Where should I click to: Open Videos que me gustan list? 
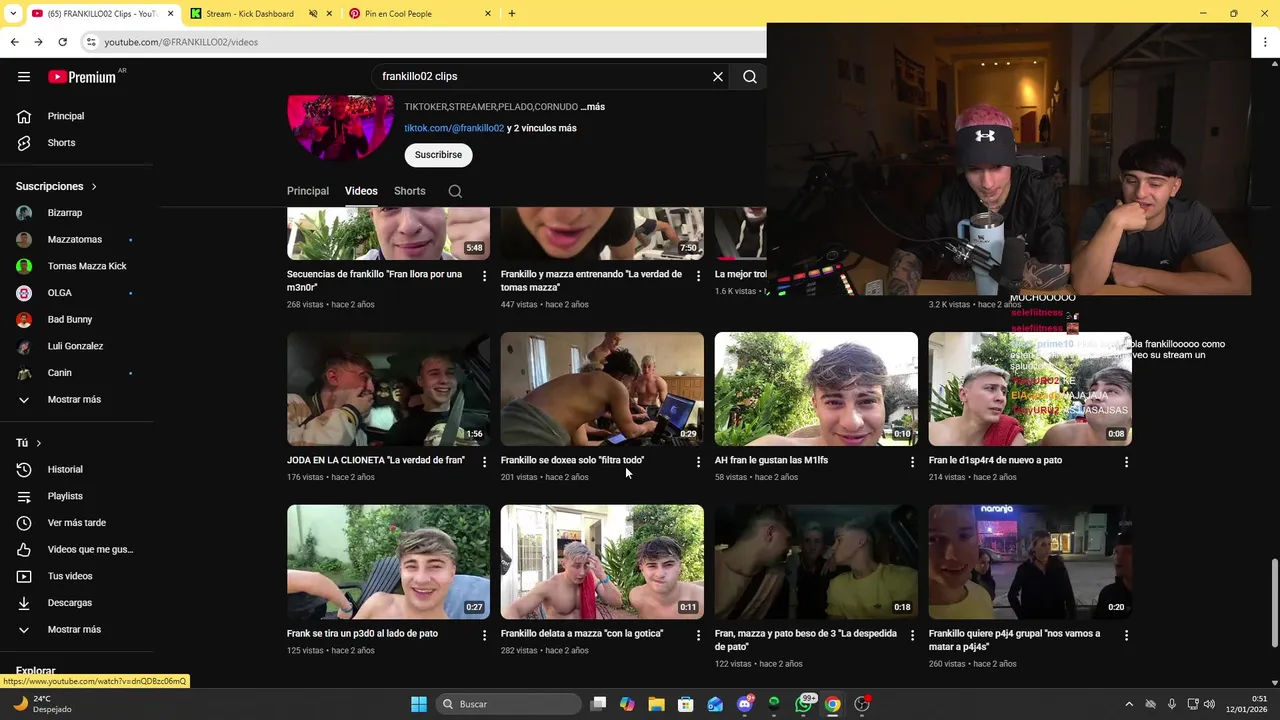(76, 549)
